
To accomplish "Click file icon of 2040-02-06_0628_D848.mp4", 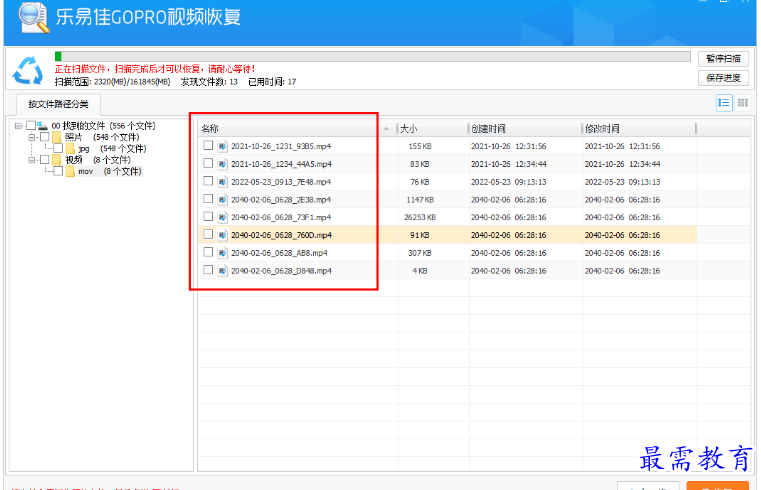I will (222, 271).
